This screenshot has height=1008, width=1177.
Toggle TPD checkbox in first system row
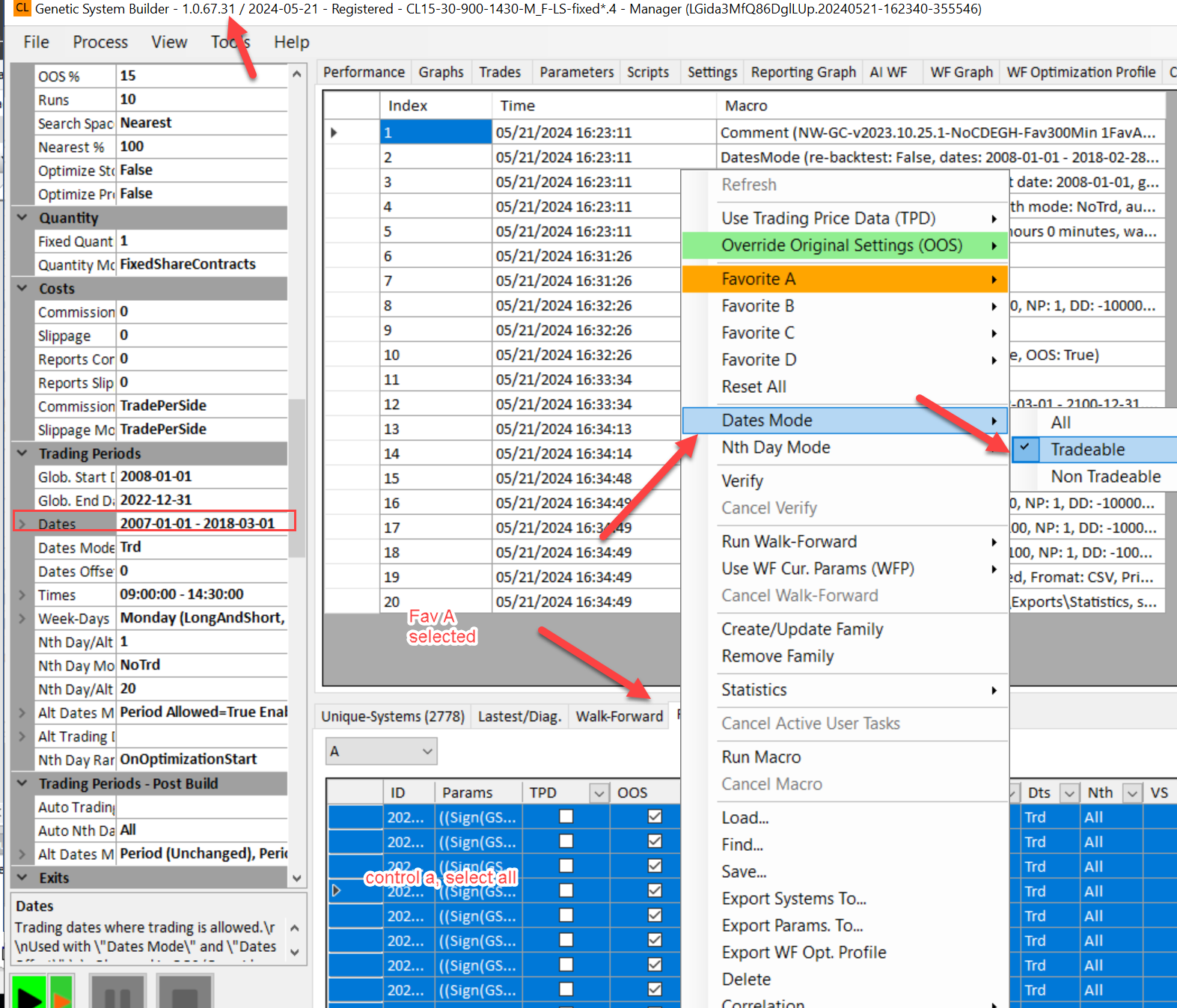(x=566, y=817)
